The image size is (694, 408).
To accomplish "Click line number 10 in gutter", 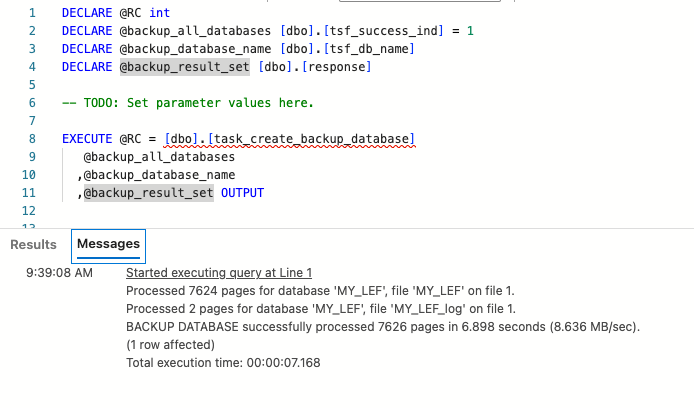I will click(x=29, y=175).
